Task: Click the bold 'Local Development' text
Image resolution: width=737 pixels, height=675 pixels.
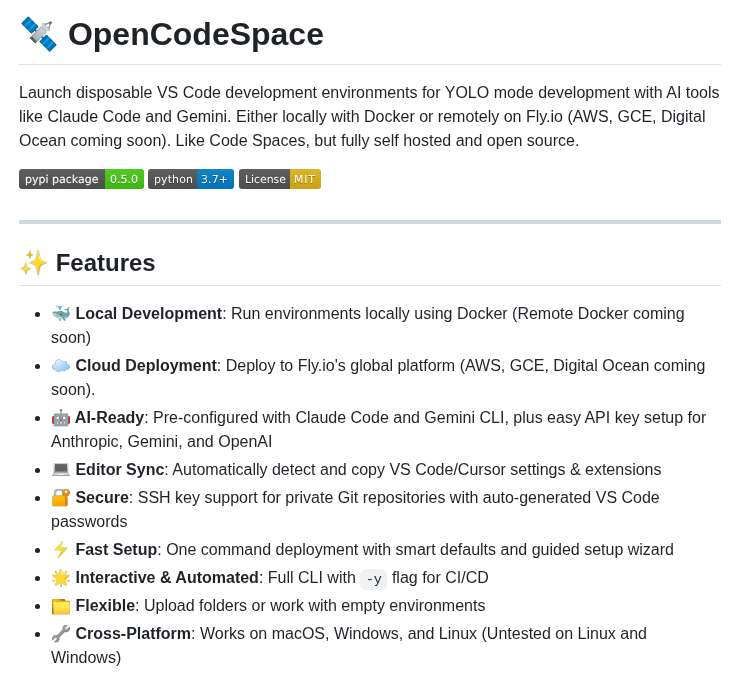Action: point(149,313)
